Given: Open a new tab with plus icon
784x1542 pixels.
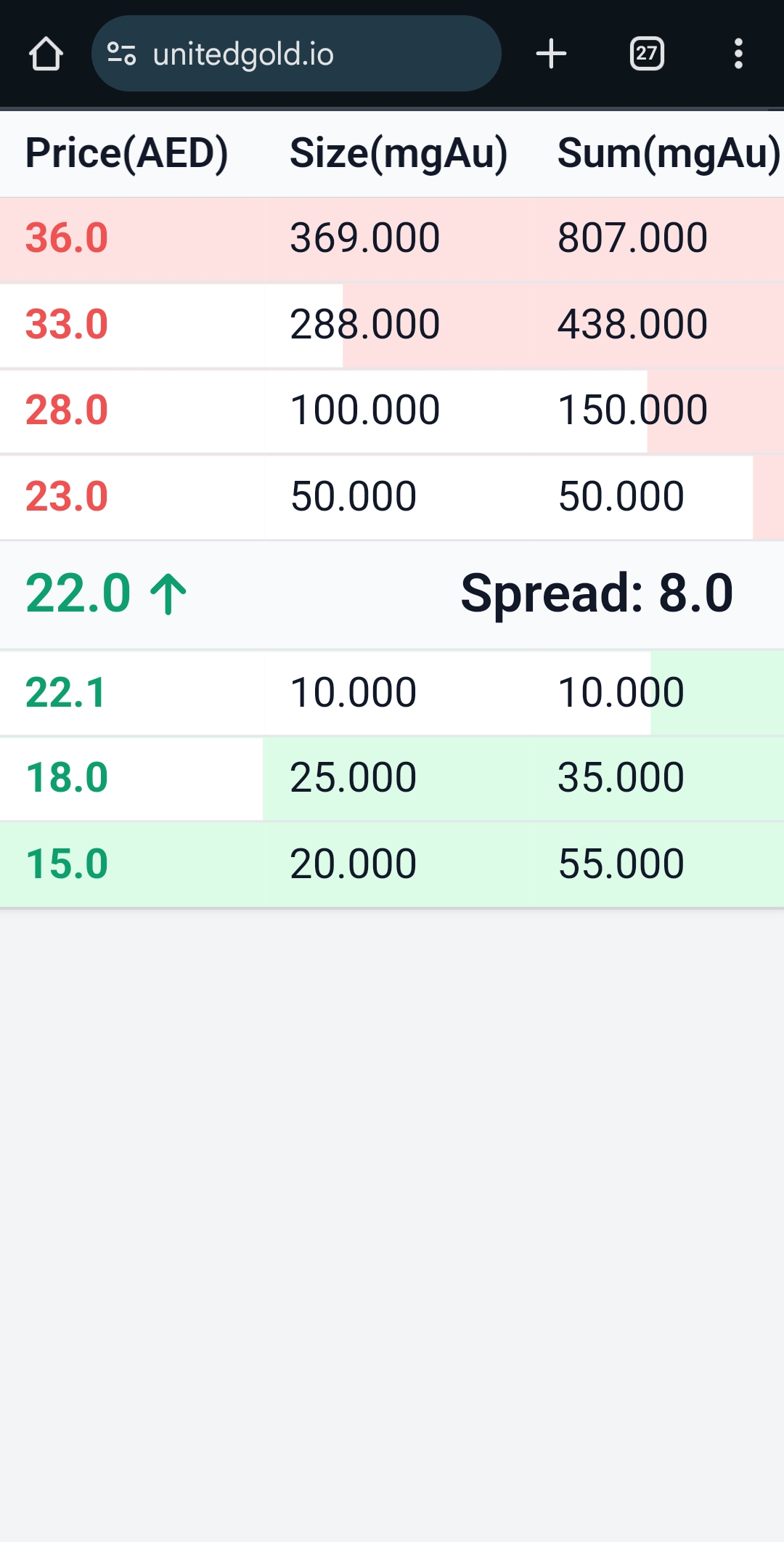Looking at the screenshot, I should (551, 54).
